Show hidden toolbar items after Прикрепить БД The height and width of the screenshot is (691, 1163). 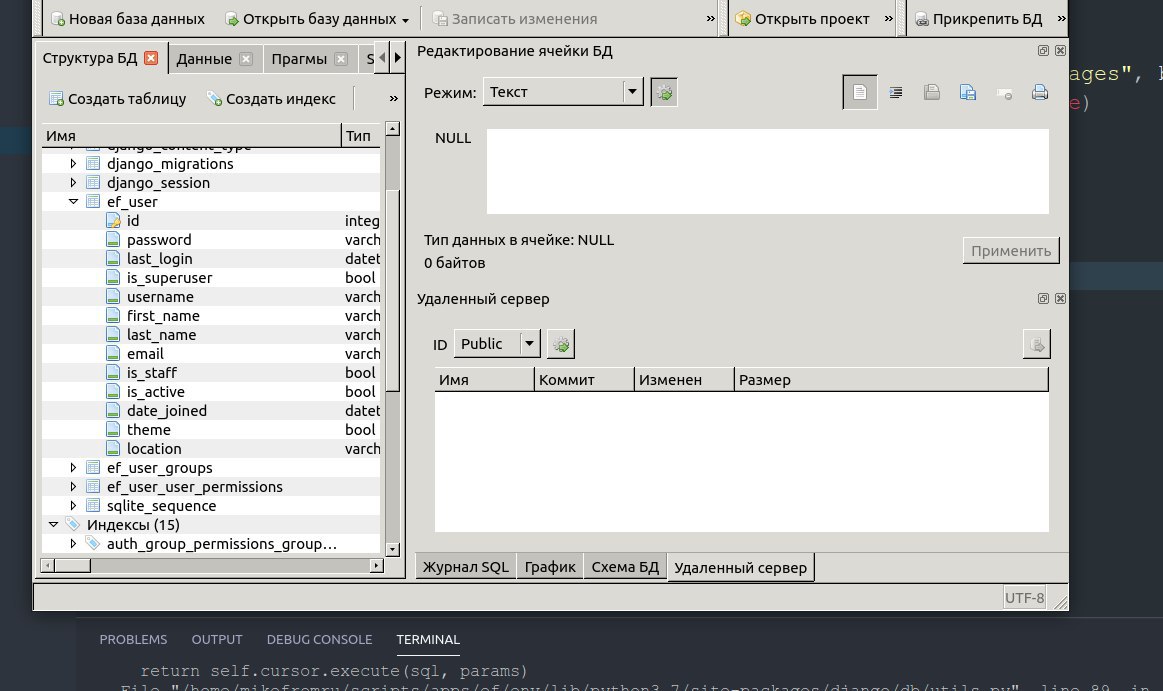1061,19
